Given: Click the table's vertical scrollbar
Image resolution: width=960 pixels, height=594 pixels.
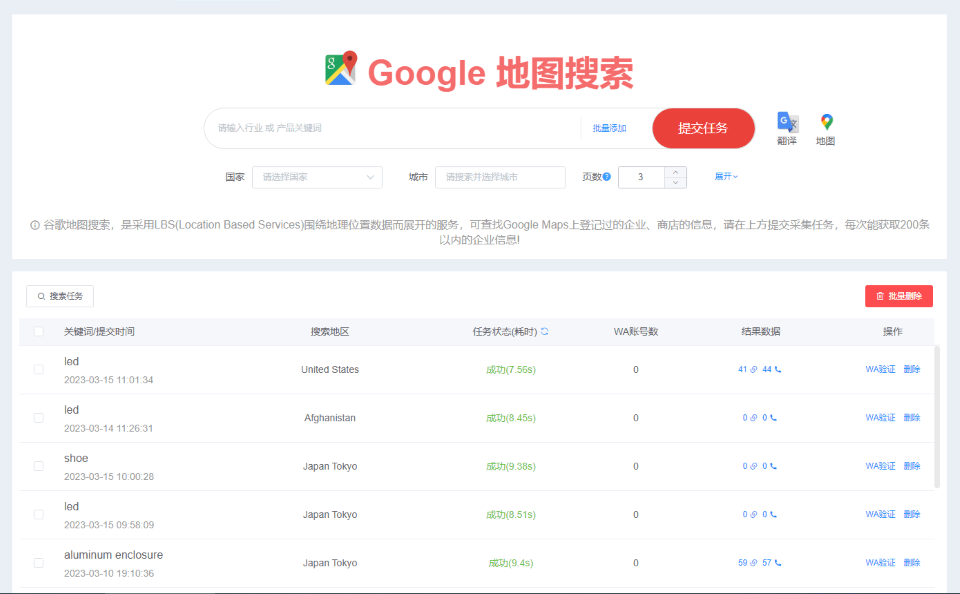Looking at the screenshot, I should 937,416.
